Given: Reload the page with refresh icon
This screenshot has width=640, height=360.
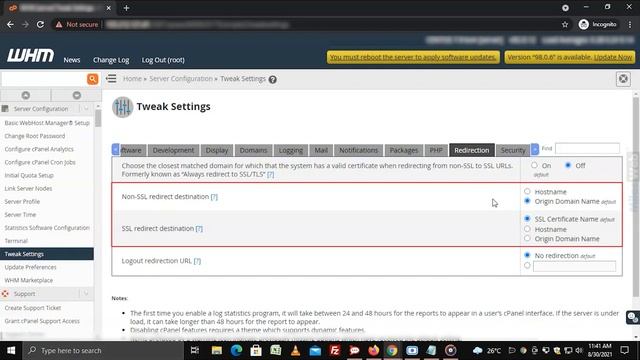Looking at the screenshot, I should point(40,24).
